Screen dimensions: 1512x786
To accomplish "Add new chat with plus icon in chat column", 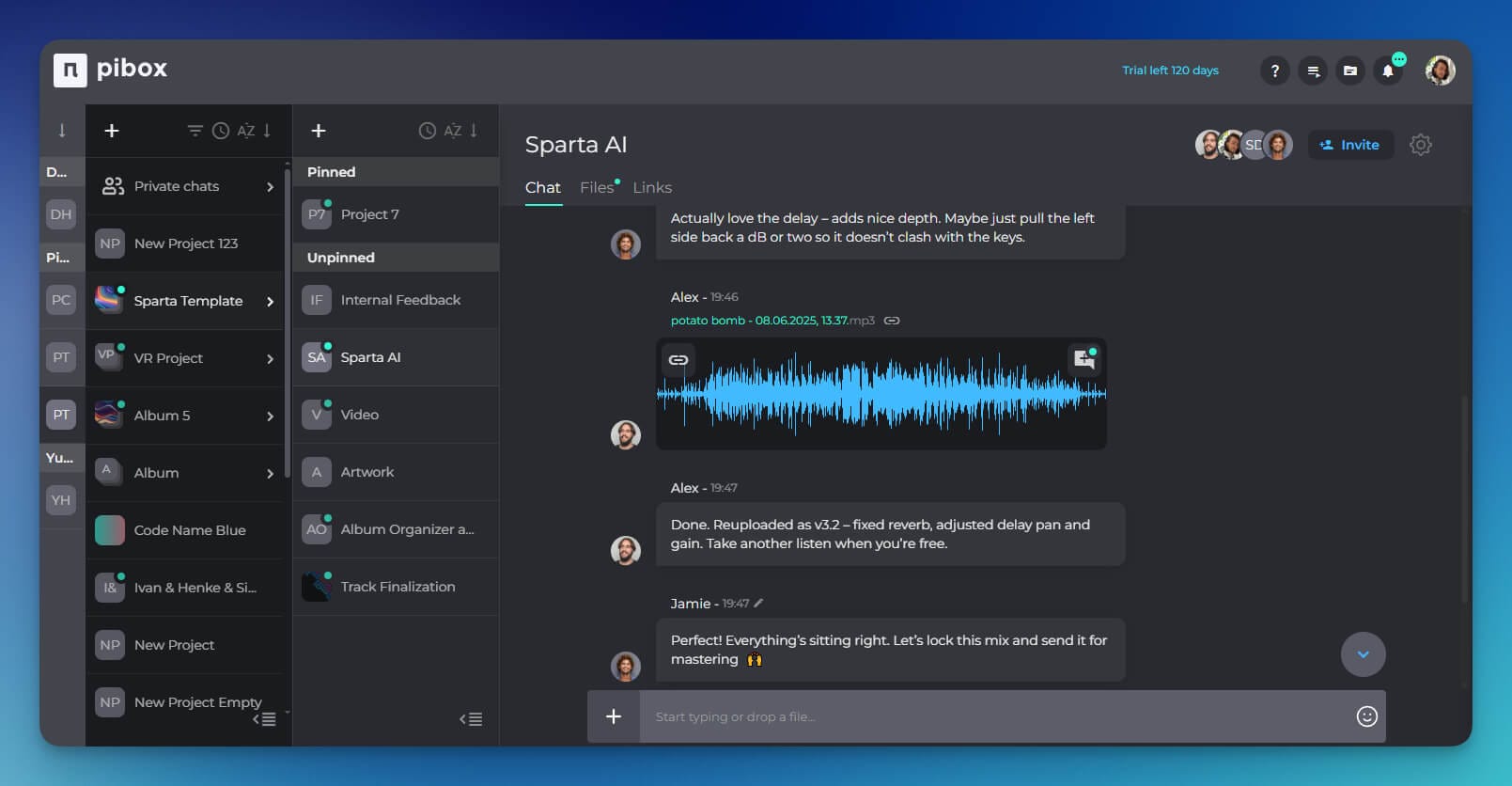I will [x=319, y=131].
